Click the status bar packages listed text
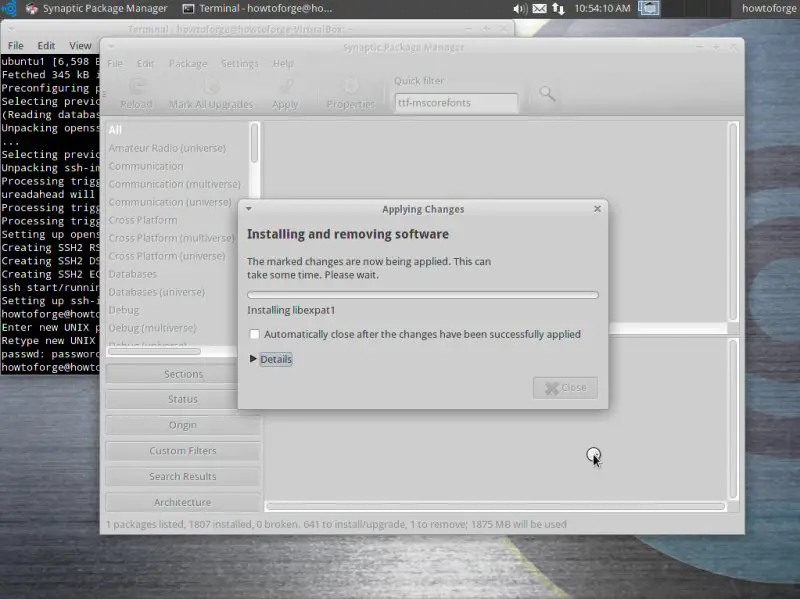Image resolution: width=800 pixels, height=599 pixels. point(336,524)
